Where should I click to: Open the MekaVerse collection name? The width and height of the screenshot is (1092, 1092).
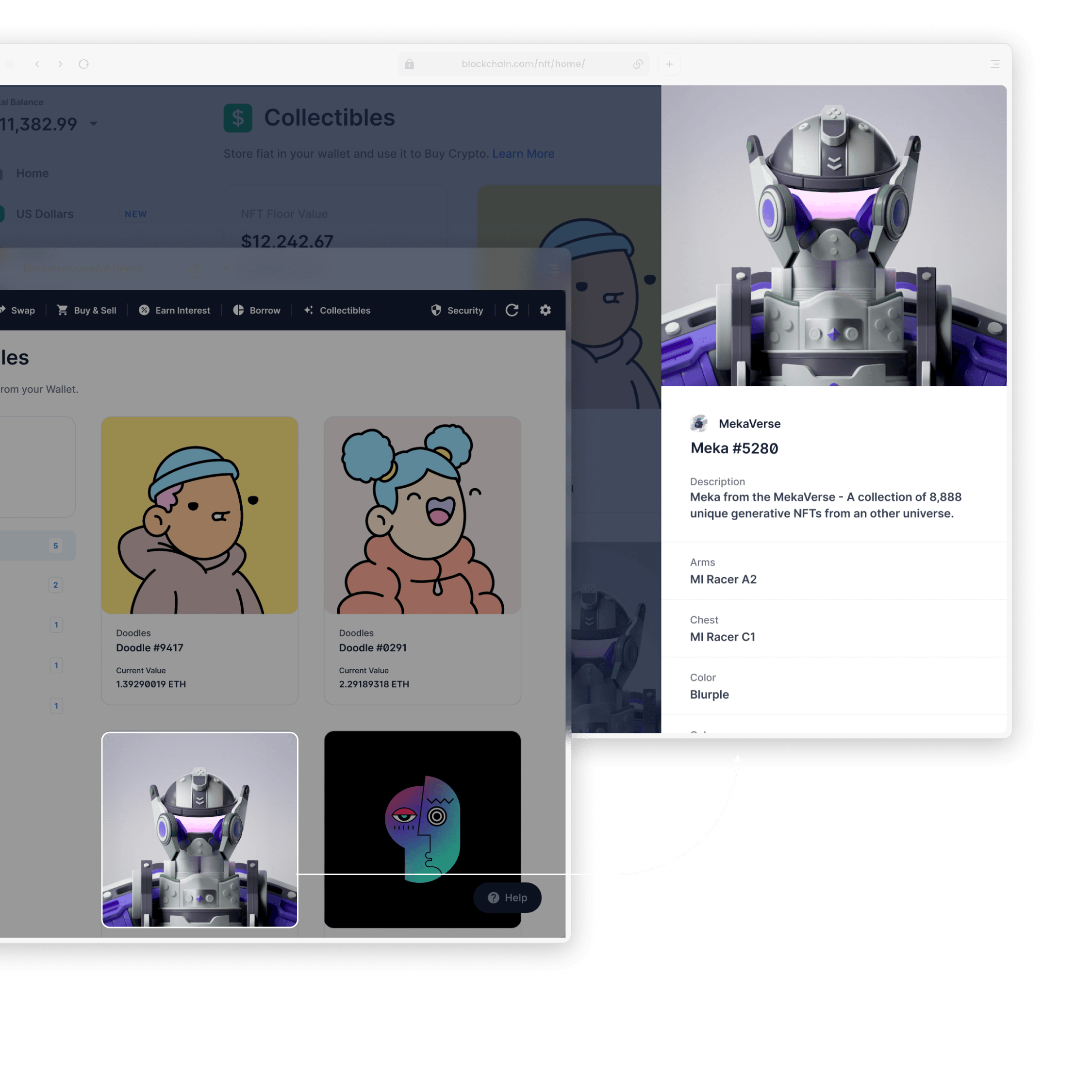coord(749,424)
